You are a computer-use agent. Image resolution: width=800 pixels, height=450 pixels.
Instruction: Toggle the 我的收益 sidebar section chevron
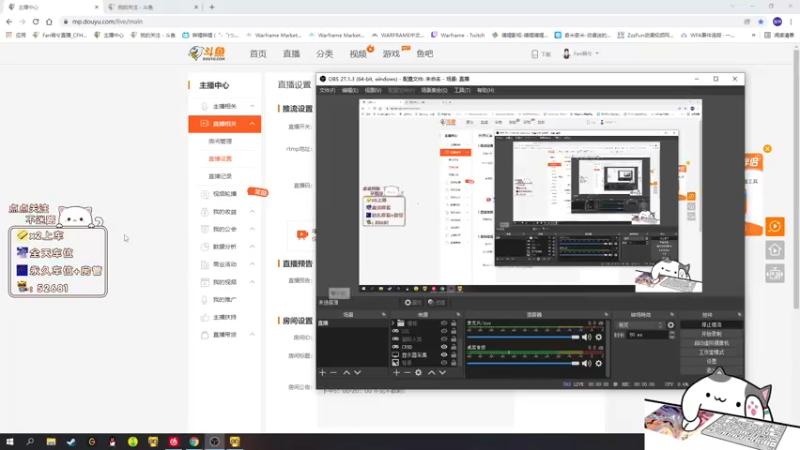(252, 211)
